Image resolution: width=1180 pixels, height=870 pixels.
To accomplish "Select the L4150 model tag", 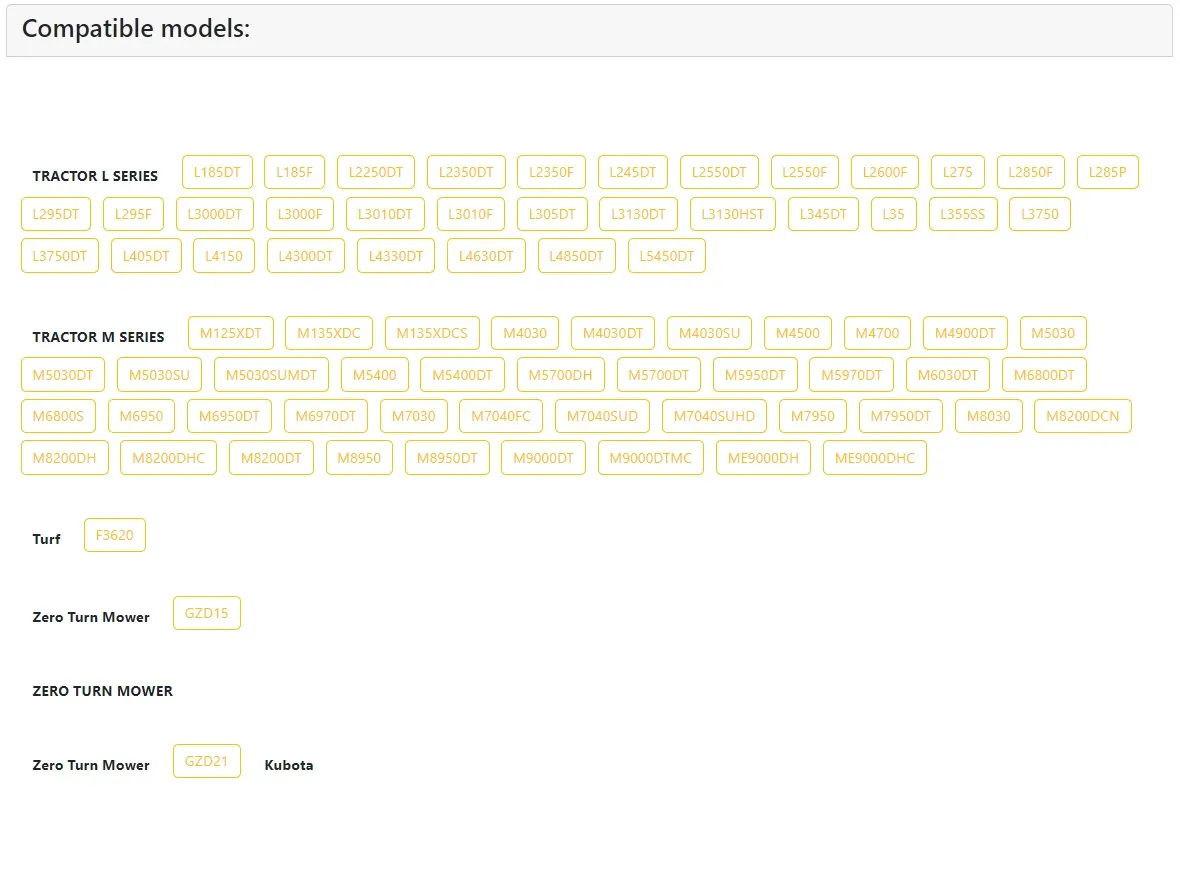I will click(x=224, y=256).
